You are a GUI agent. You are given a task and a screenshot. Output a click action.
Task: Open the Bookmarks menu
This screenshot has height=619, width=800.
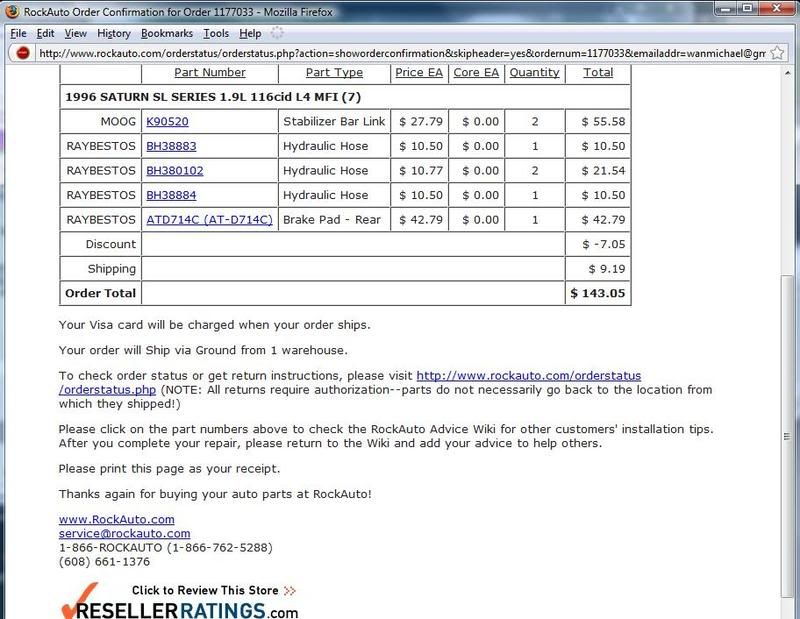tap(167, 33)
